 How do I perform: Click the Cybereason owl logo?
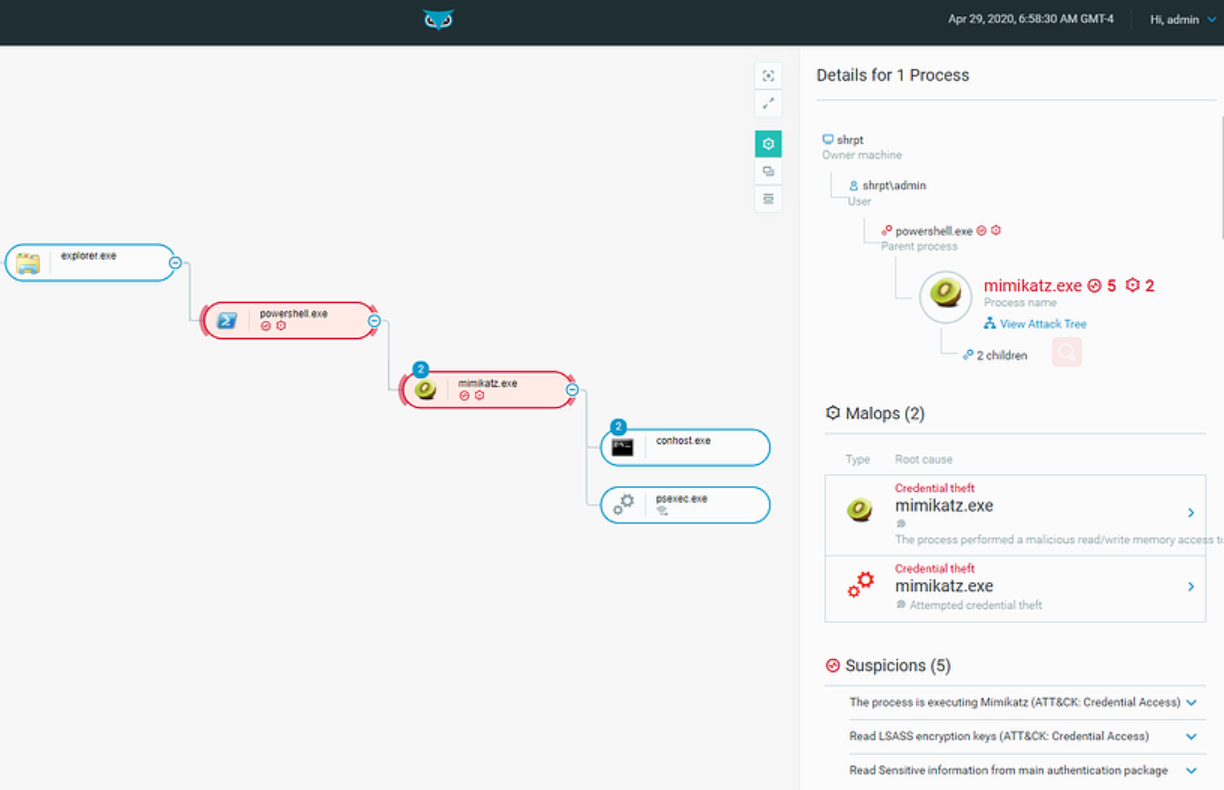click(438, 20)
